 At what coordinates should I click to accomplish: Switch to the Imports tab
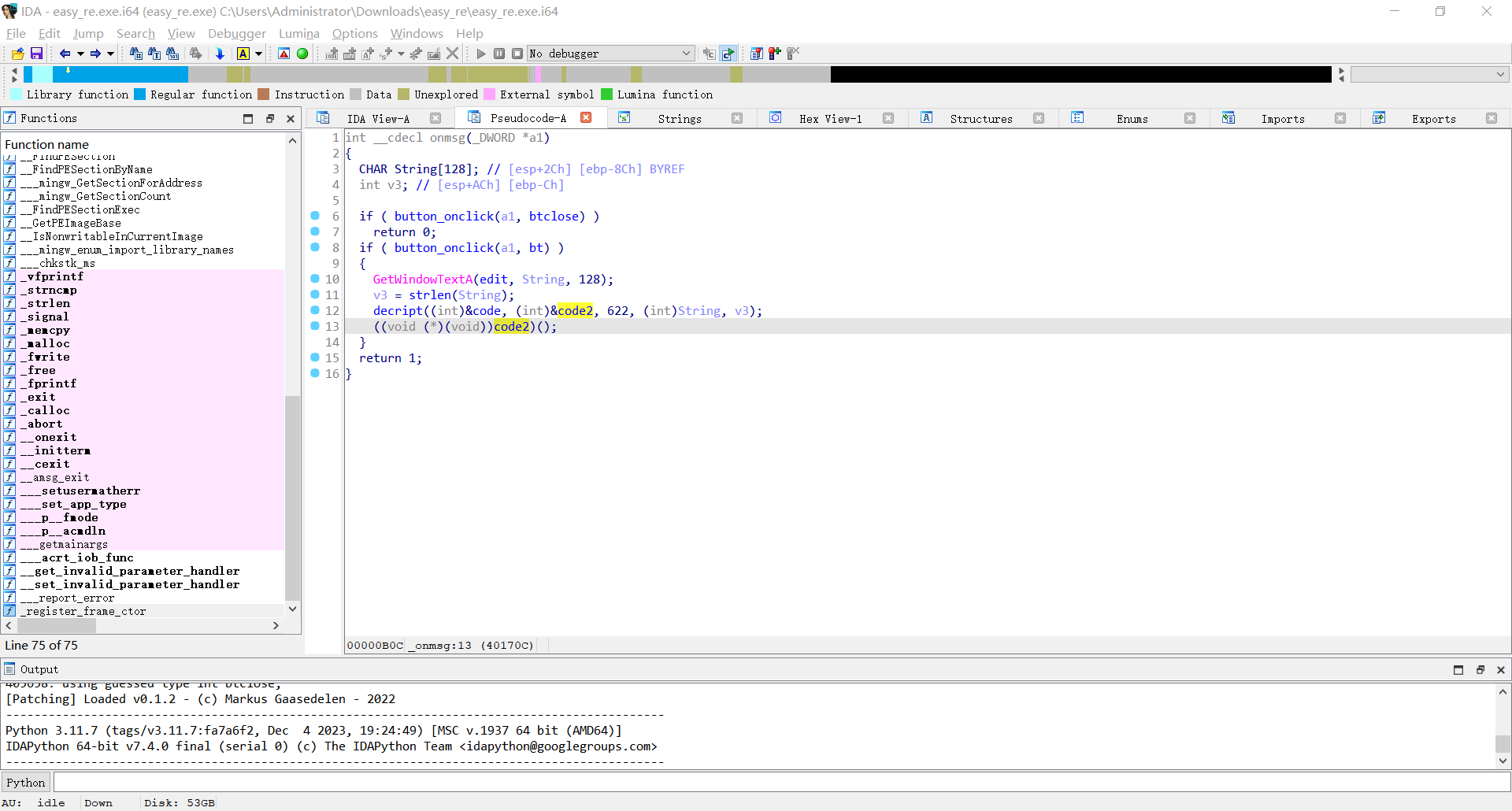[1283, 119]
